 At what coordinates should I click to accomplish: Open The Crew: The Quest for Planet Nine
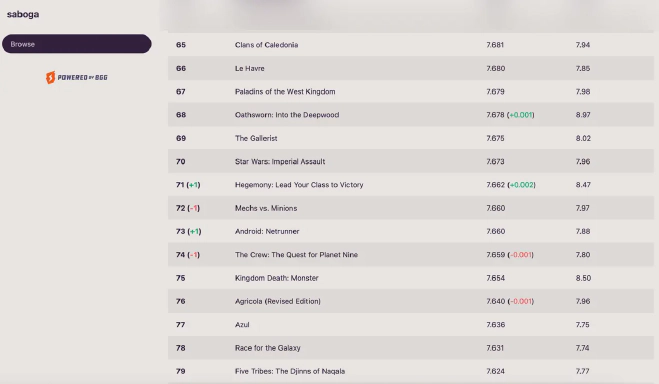[296, 255]
